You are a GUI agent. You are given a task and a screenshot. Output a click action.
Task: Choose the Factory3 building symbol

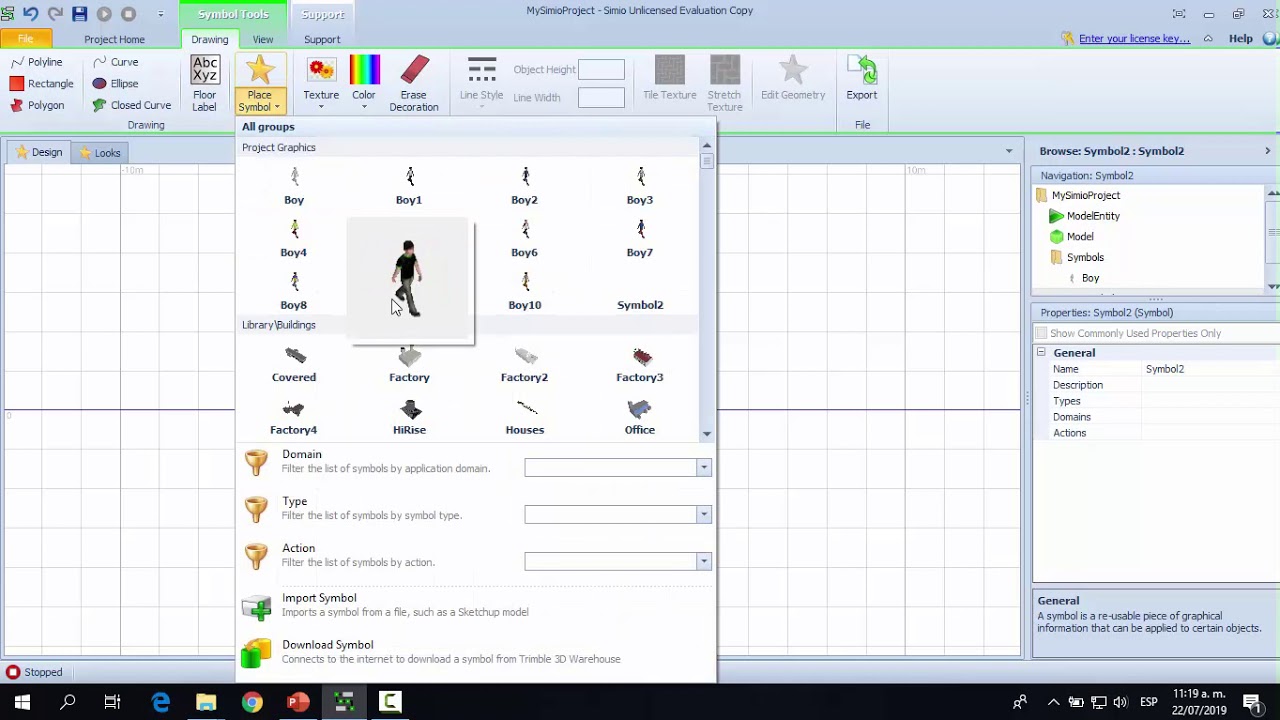click(x=640, y=365)
